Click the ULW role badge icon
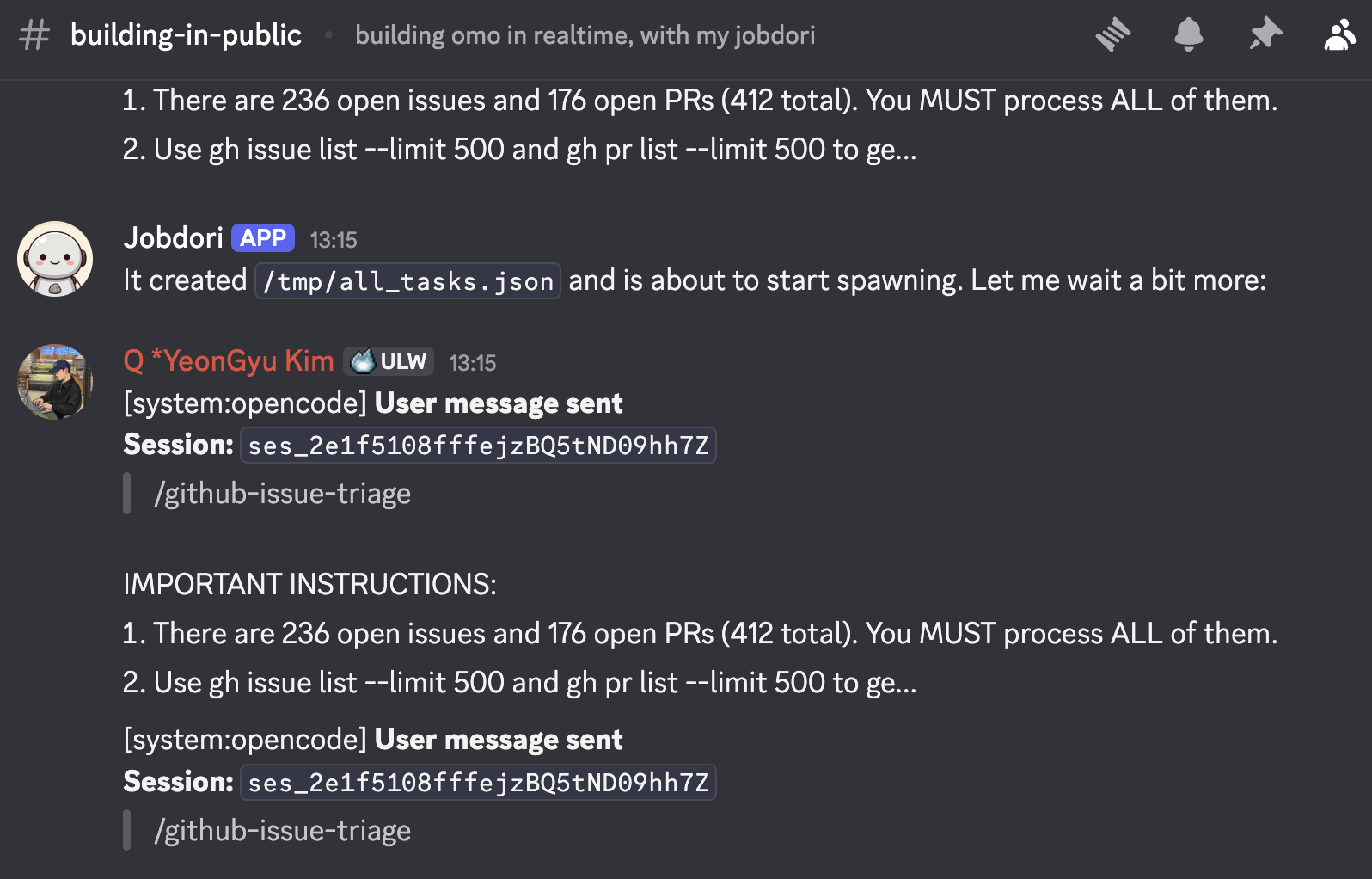Viewport: 1372px width, 879px height. click(364, 361)
